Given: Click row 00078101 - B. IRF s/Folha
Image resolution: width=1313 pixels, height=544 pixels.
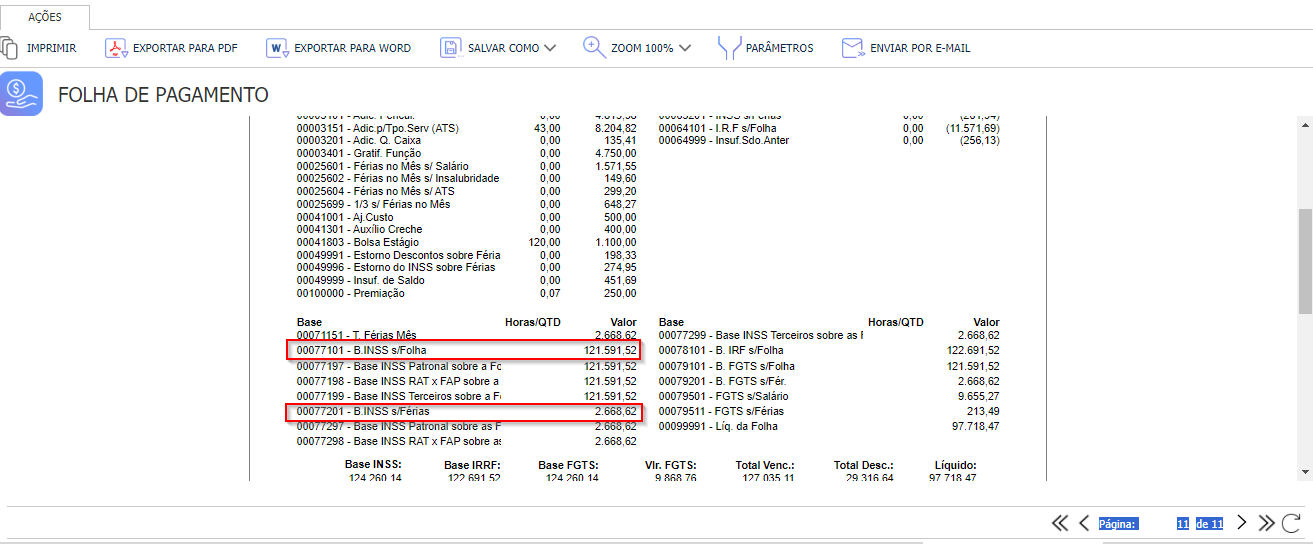Looking at the screenshot, I should point(829,350).
